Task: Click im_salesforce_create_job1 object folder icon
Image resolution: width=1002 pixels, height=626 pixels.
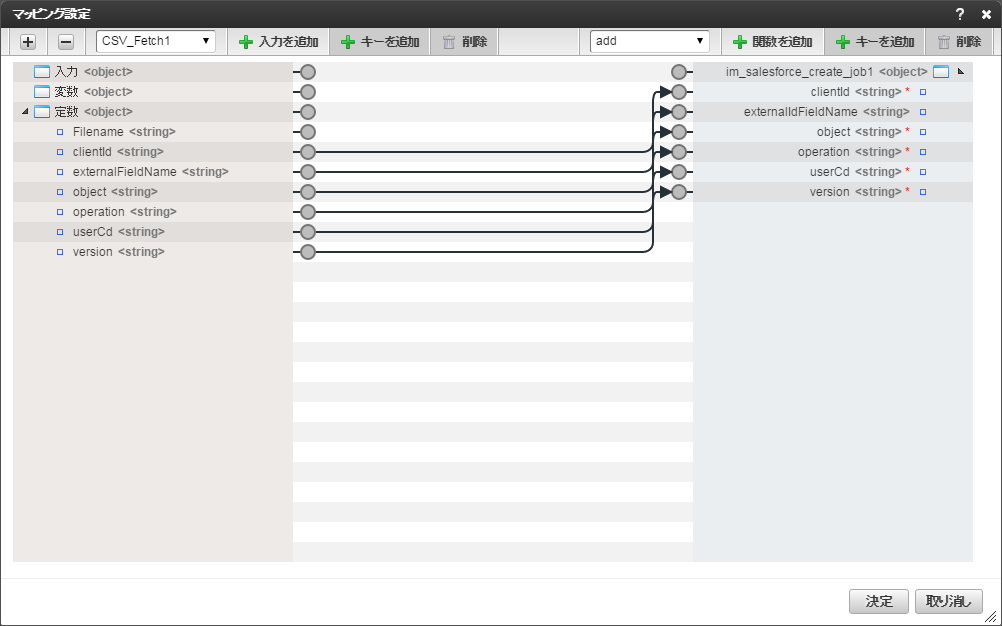Action: point(941,72)
